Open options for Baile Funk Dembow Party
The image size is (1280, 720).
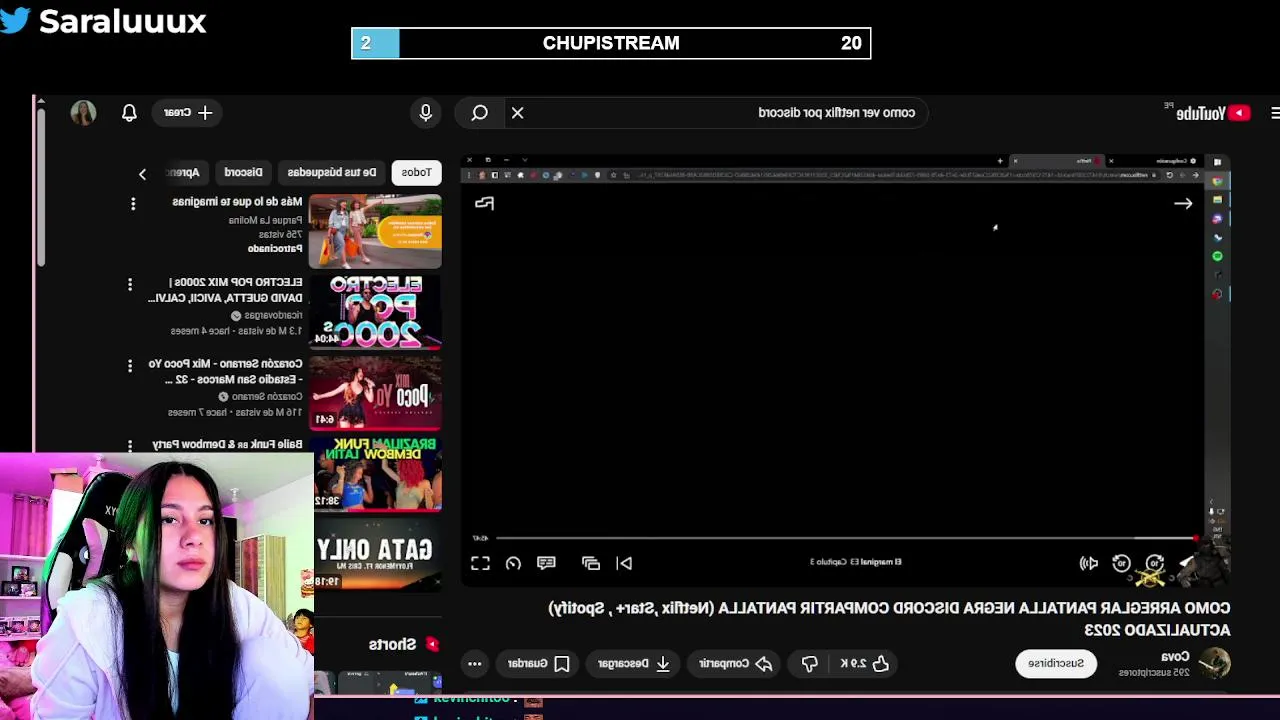coord(130,446)
